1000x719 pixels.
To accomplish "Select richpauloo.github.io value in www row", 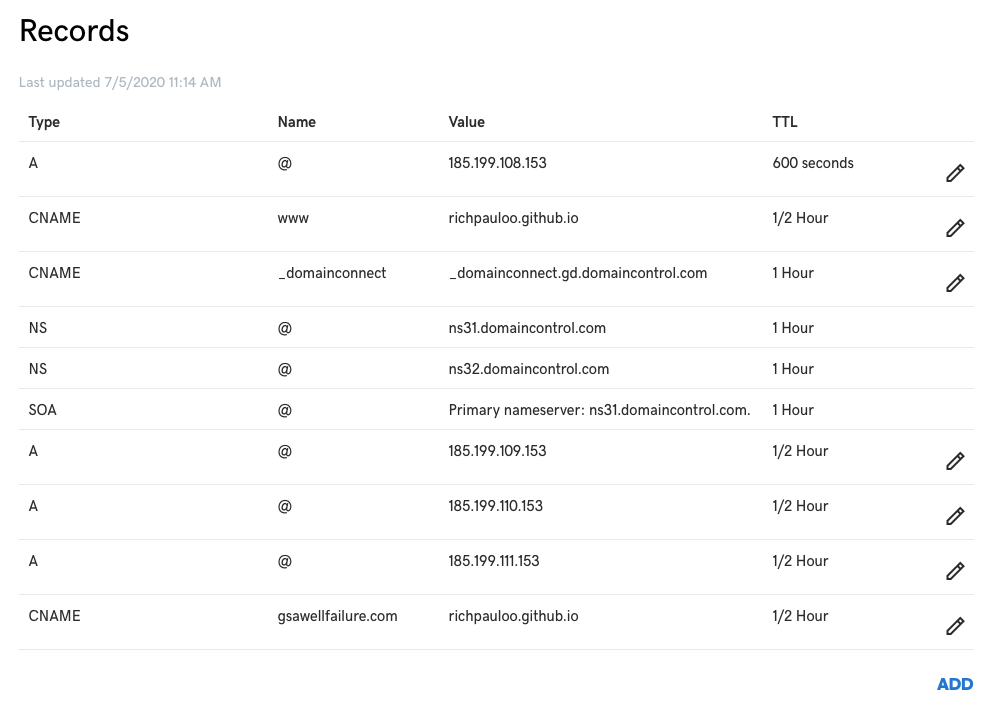I will tap(513, 218).
